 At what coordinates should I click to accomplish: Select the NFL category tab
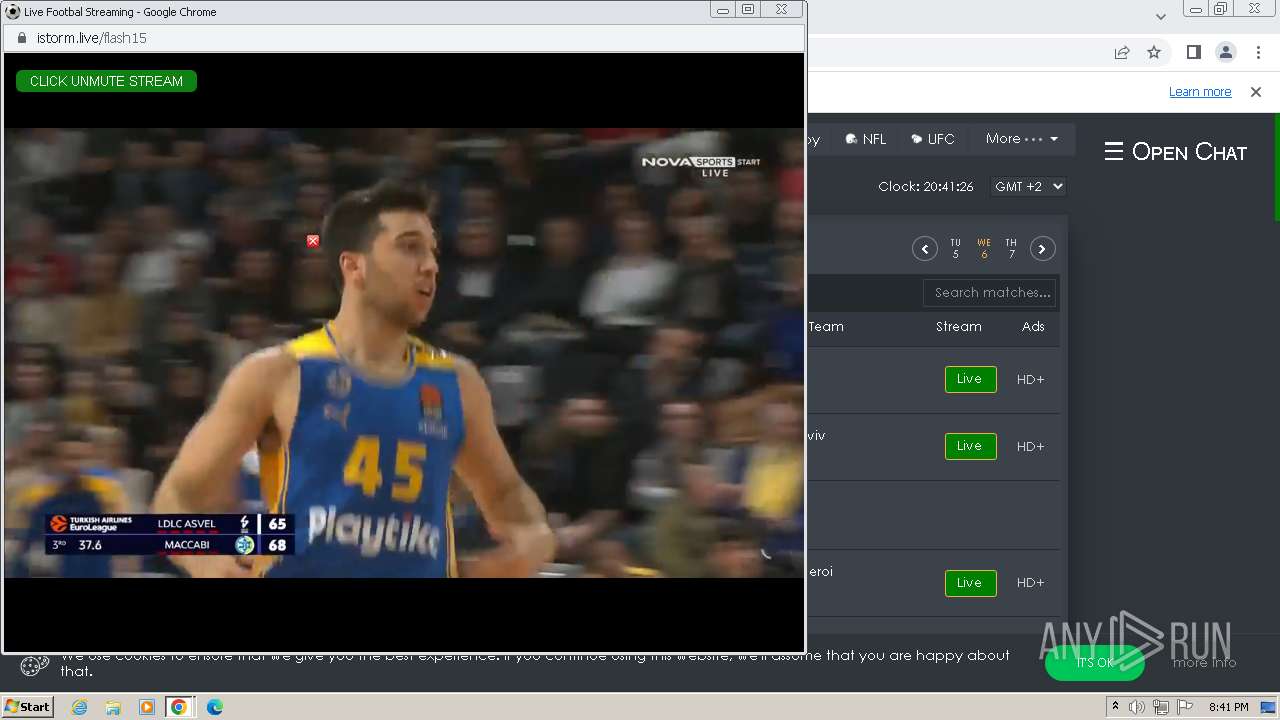(866, 139)
